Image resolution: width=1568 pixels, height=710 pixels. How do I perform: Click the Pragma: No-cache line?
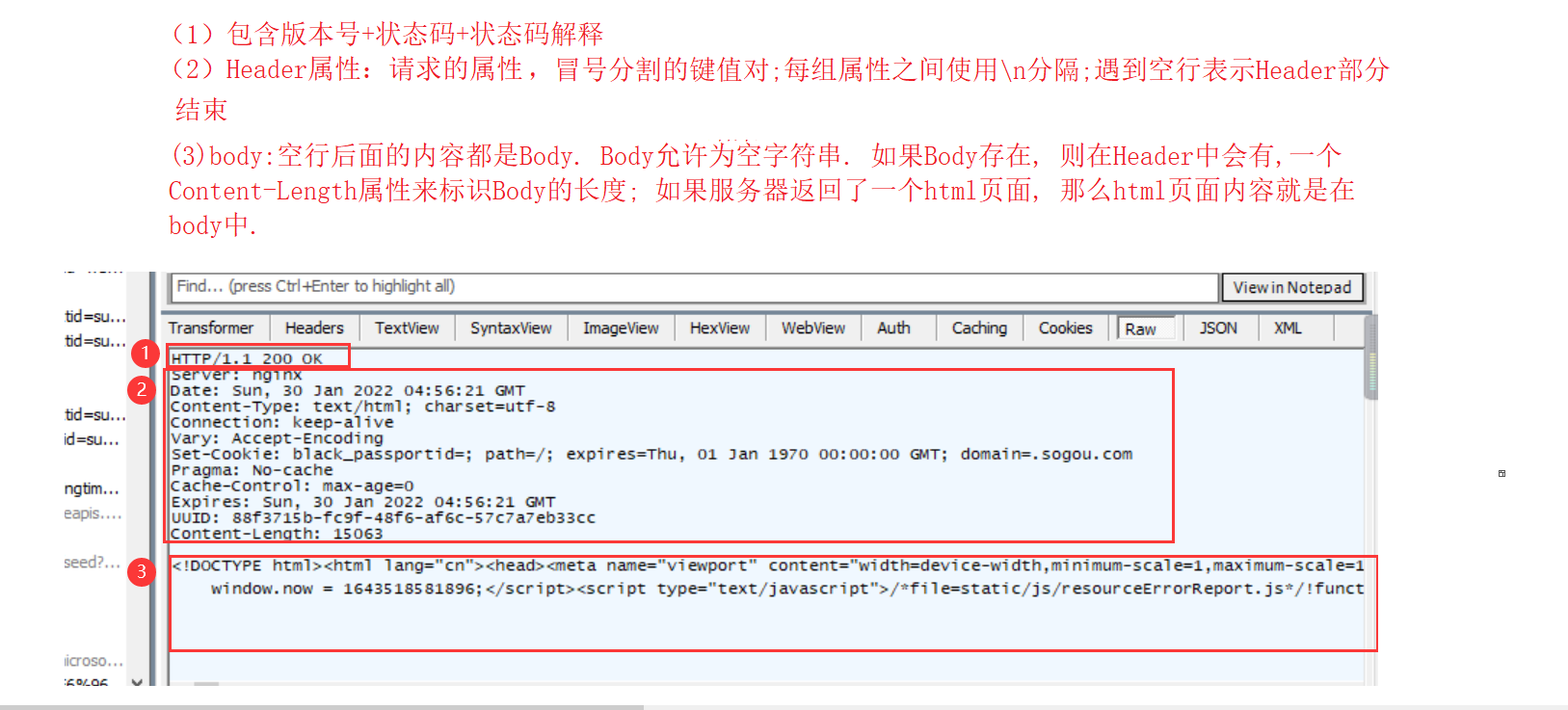click(252, 470)
